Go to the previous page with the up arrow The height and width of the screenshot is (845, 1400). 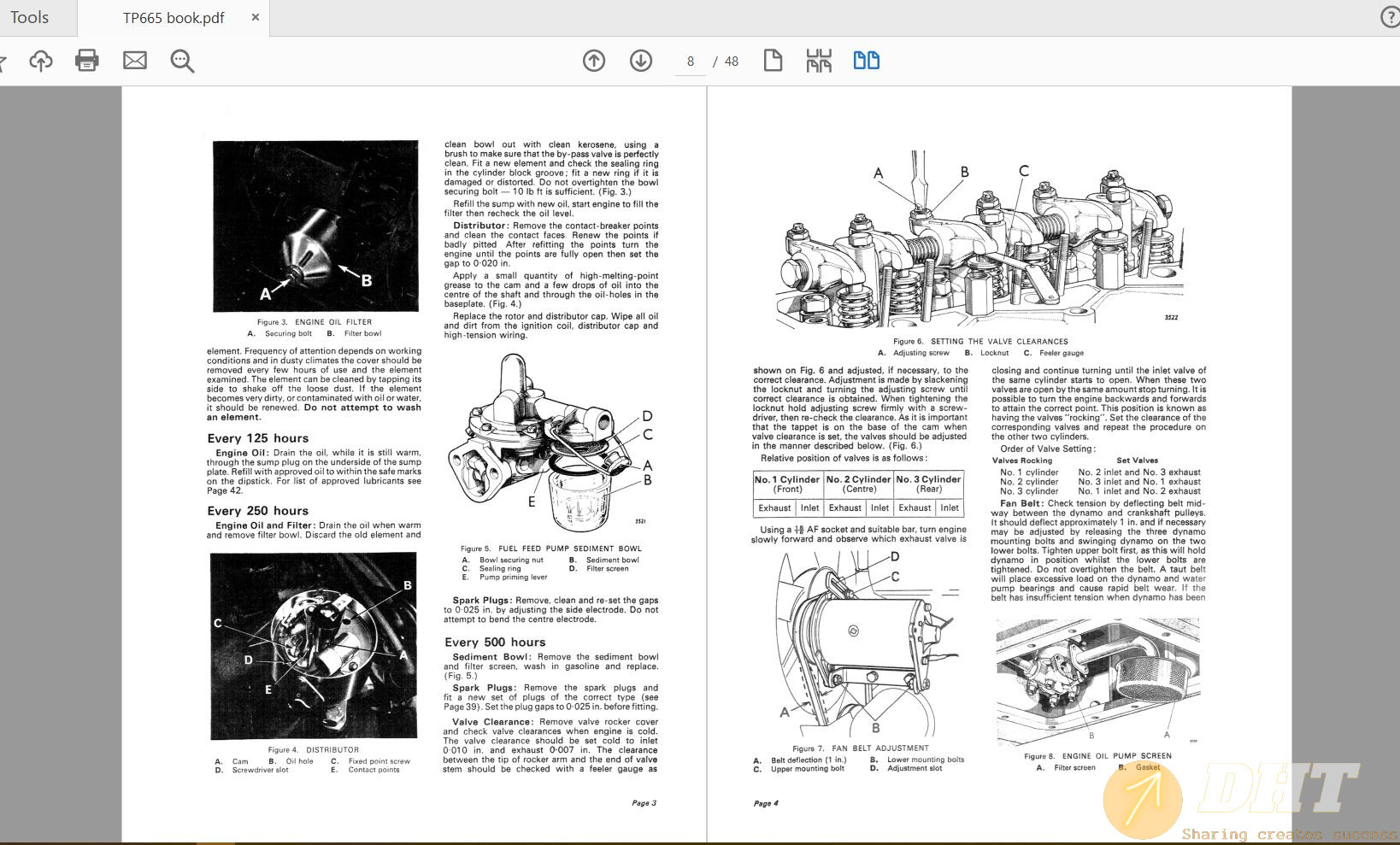coord(594,61)
